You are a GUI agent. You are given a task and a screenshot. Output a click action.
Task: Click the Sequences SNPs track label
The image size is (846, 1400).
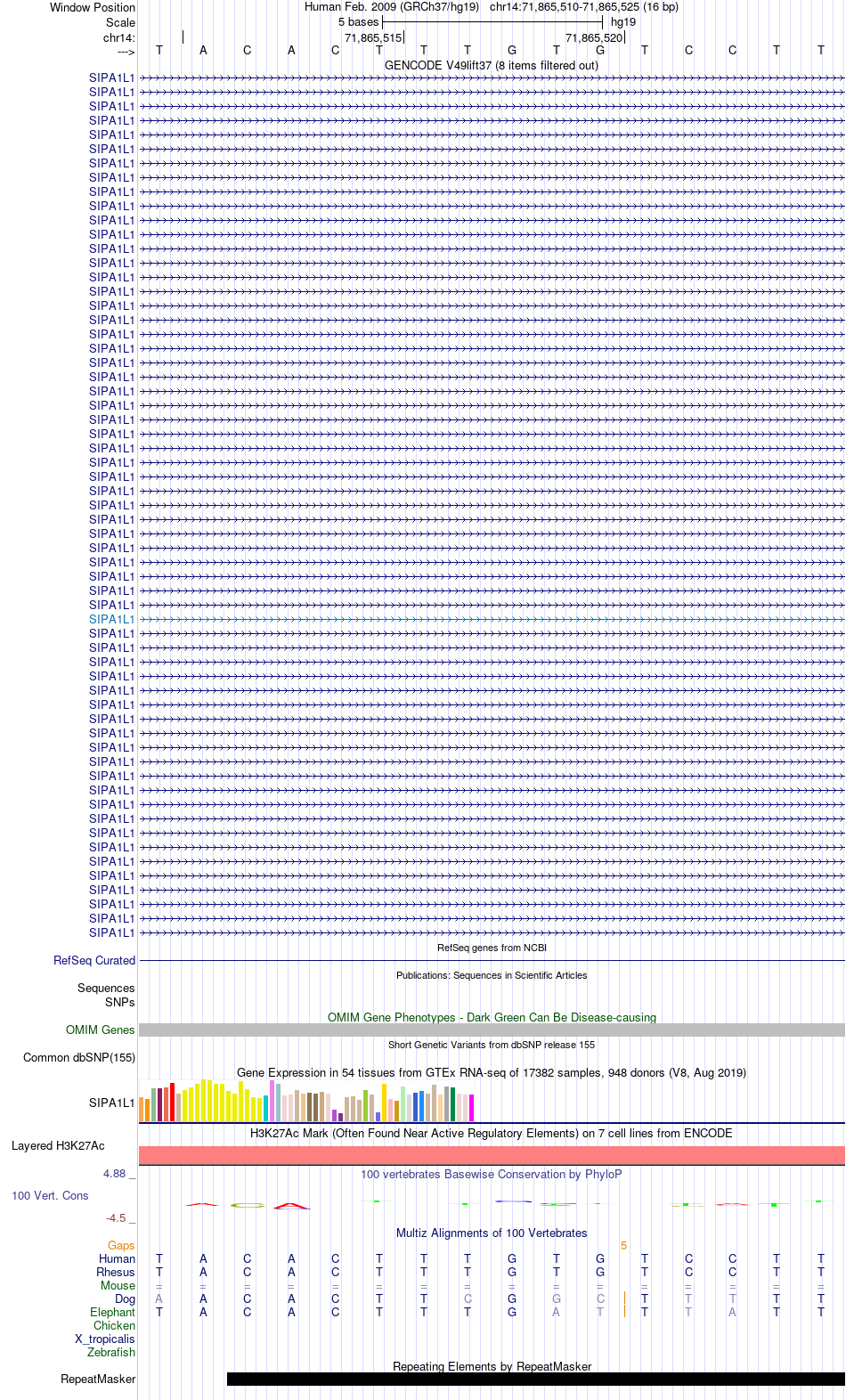(106, 995)
